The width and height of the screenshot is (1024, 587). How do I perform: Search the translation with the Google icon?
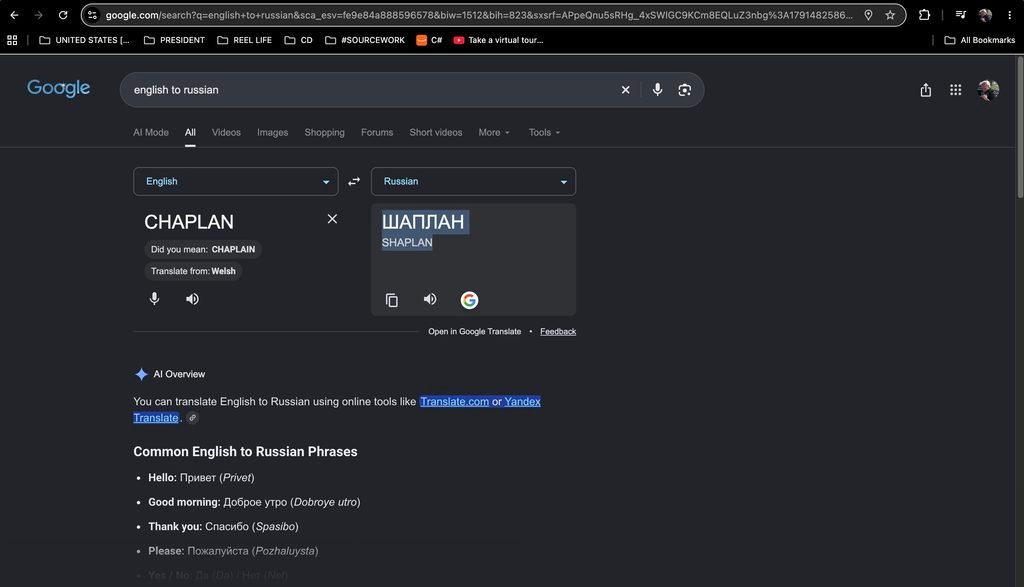click(469, 300)
